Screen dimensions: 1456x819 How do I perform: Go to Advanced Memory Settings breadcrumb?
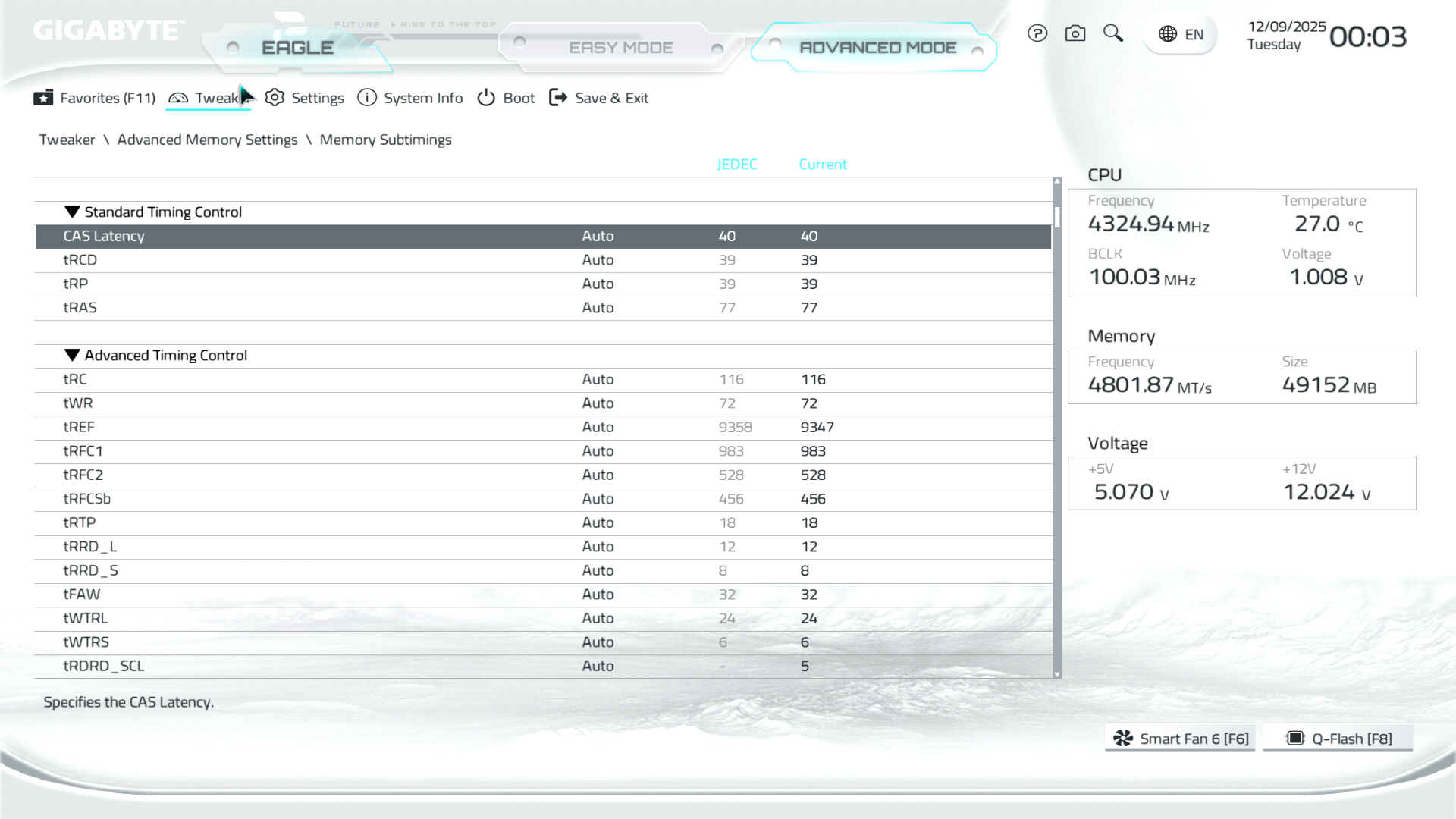click(207, 140)
